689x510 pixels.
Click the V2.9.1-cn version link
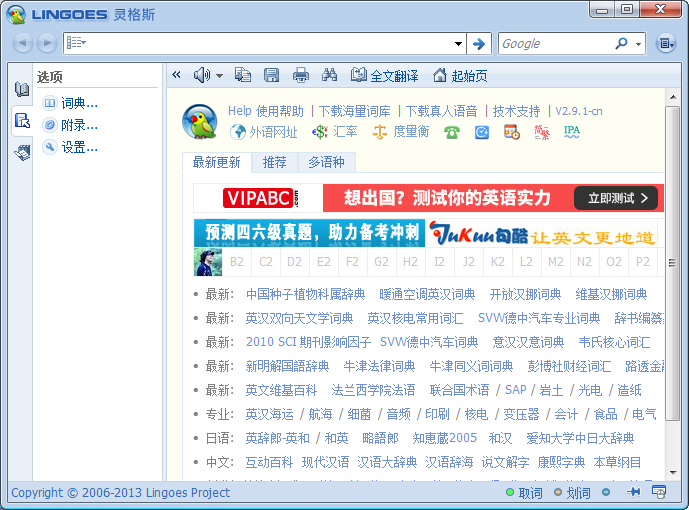(x=579, y=111)
